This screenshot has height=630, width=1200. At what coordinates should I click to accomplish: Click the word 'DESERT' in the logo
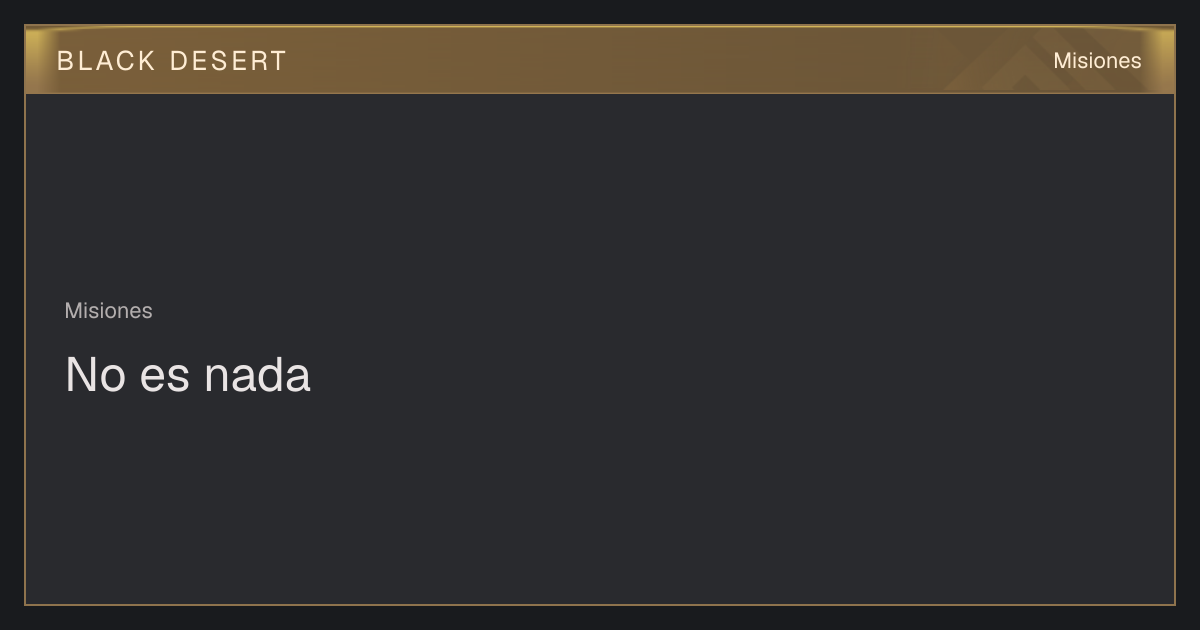pos(228,61)
